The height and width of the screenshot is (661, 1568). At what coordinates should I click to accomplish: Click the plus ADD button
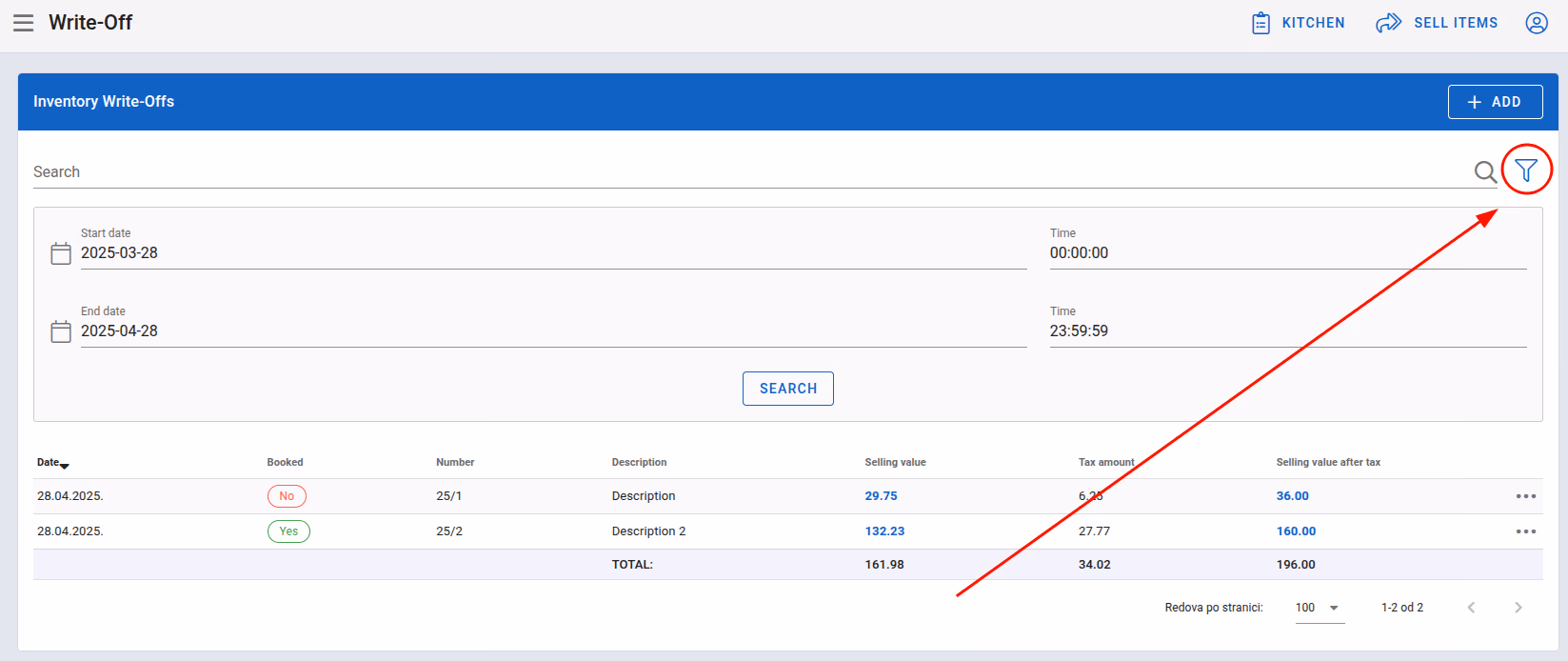click(x=1495, y=102)
